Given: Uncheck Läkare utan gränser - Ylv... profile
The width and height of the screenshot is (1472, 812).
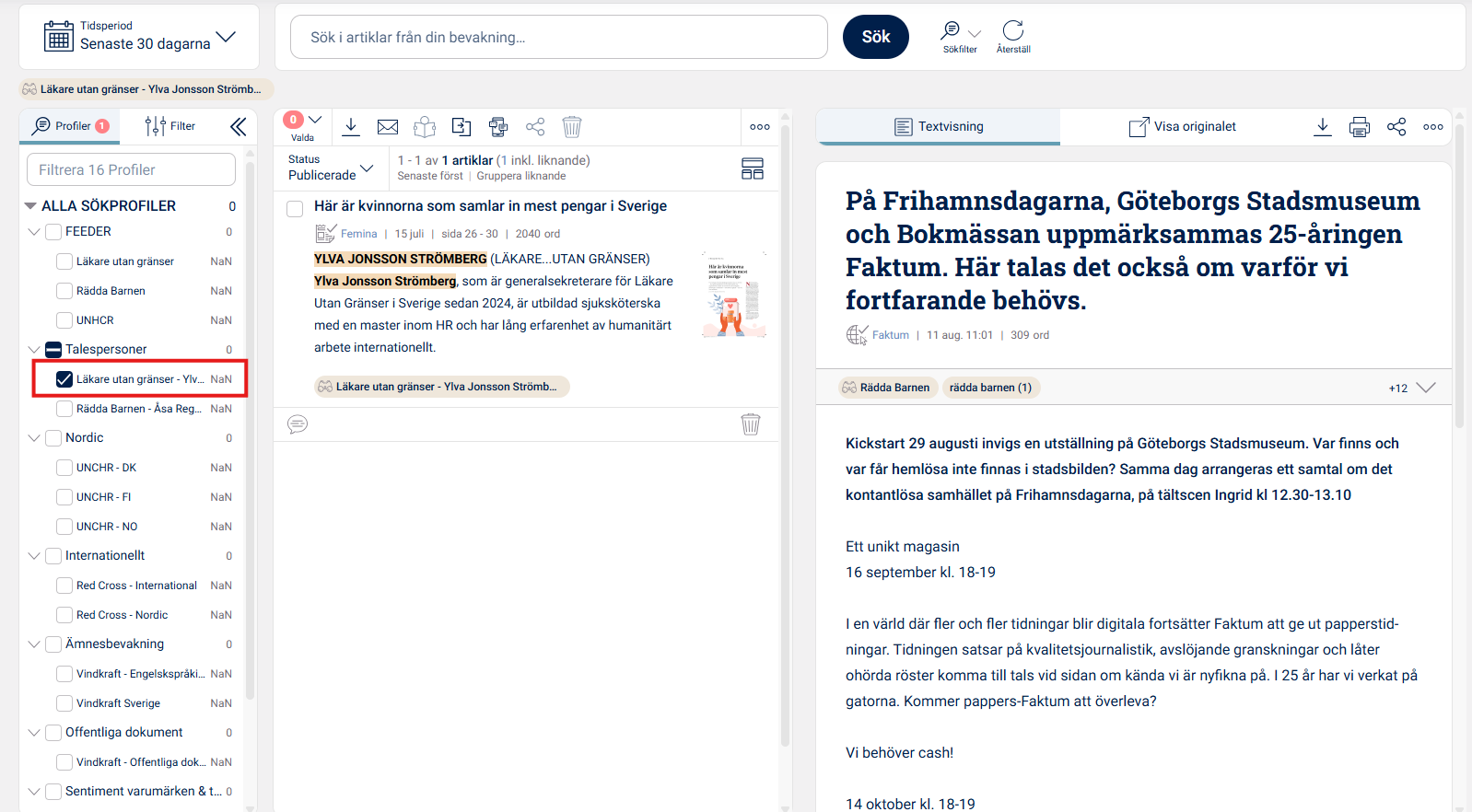Looking at the screenshot, I should (64, 379).
